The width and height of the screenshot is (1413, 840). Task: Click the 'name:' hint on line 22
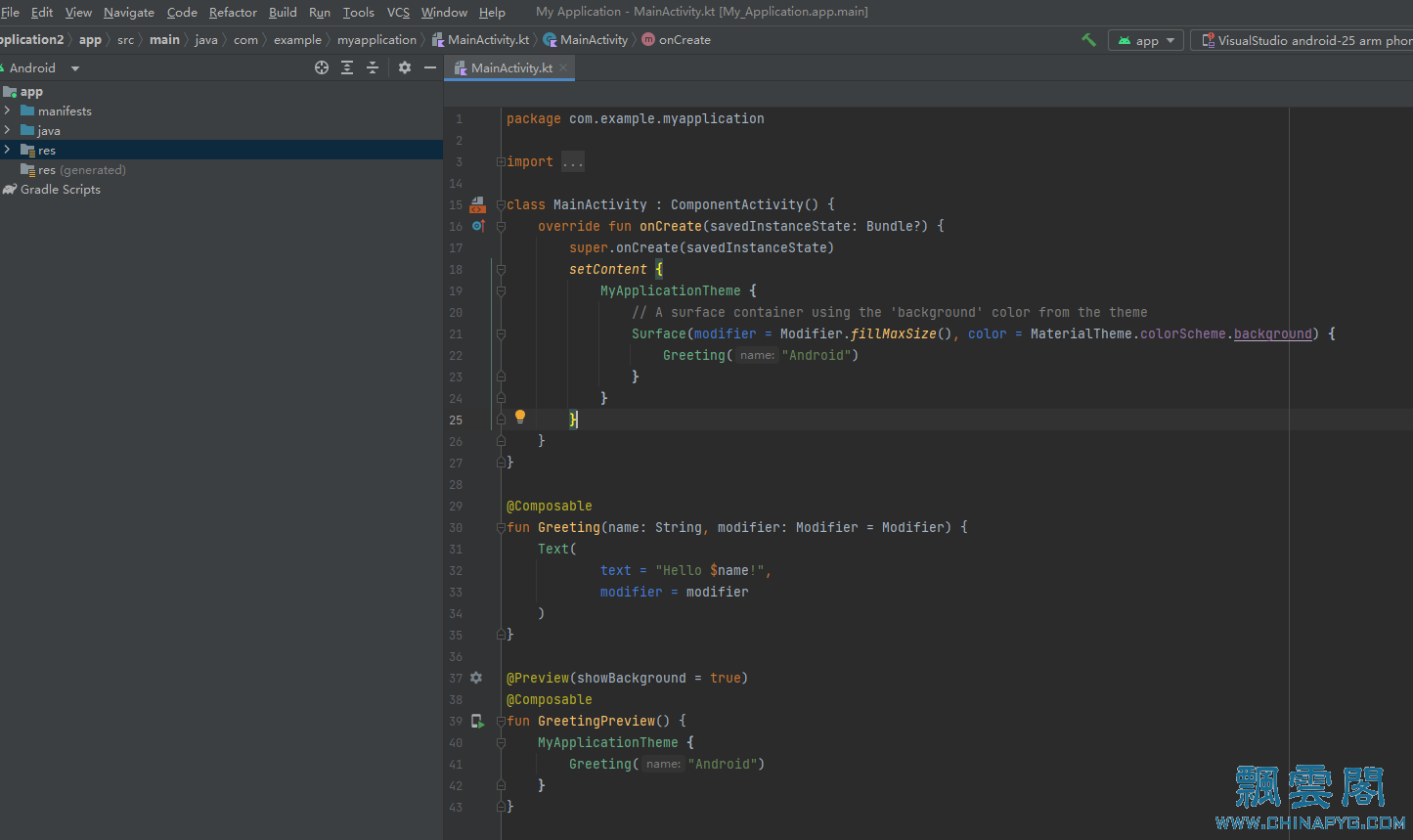pyautogui.click(x=757, y=355)
